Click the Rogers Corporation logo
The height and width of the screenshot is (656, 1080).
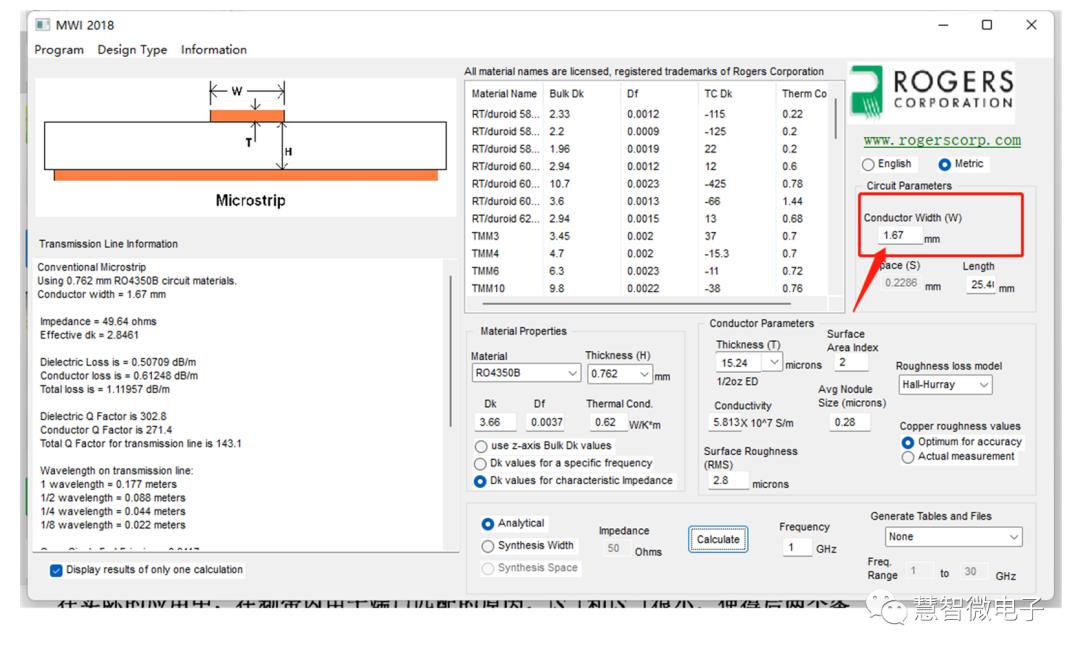(x=931, y=92)
